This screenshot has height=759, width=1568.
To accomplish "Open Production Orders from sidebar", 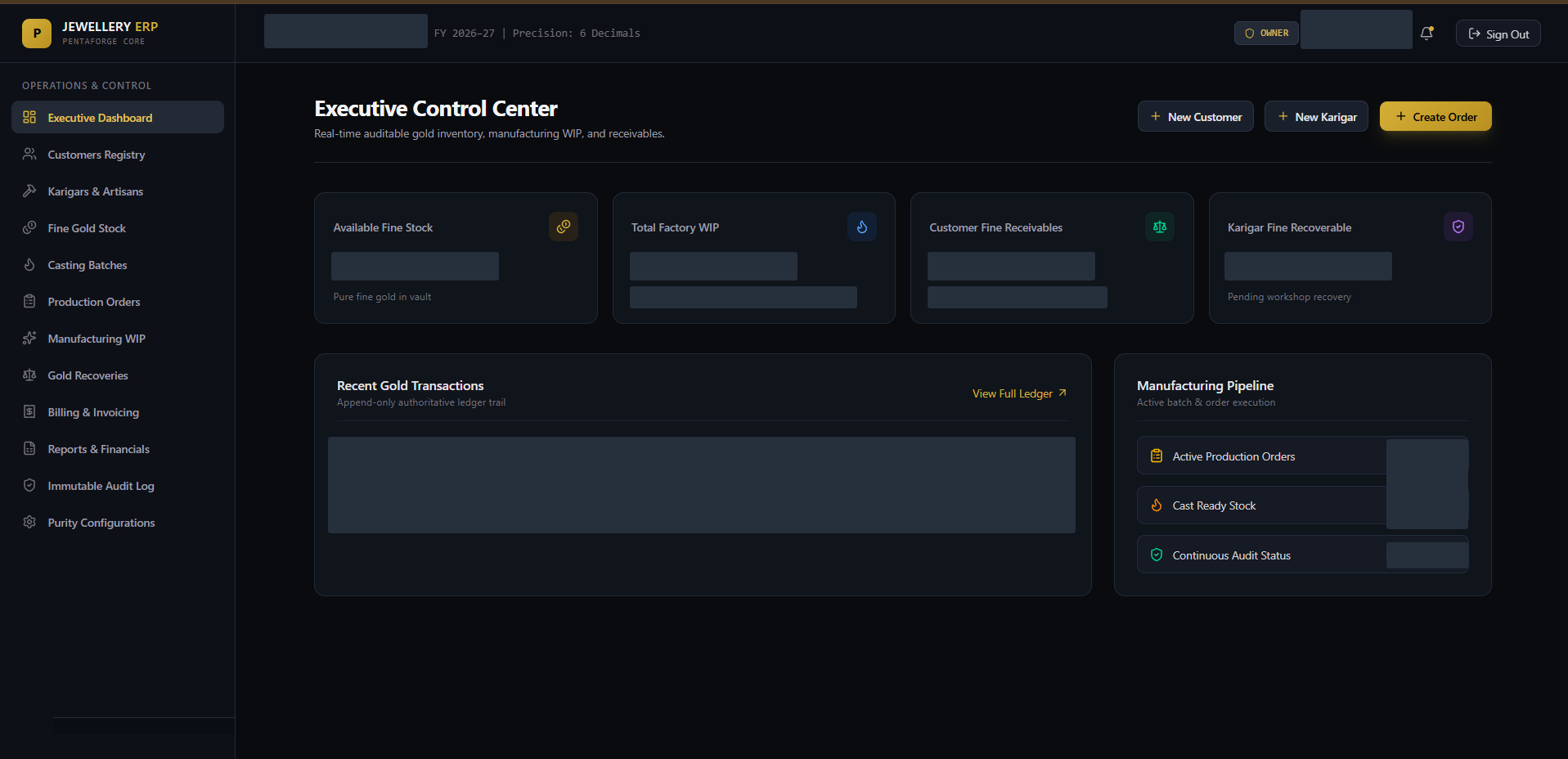I will pyautogui.click(x=118, y=301).
